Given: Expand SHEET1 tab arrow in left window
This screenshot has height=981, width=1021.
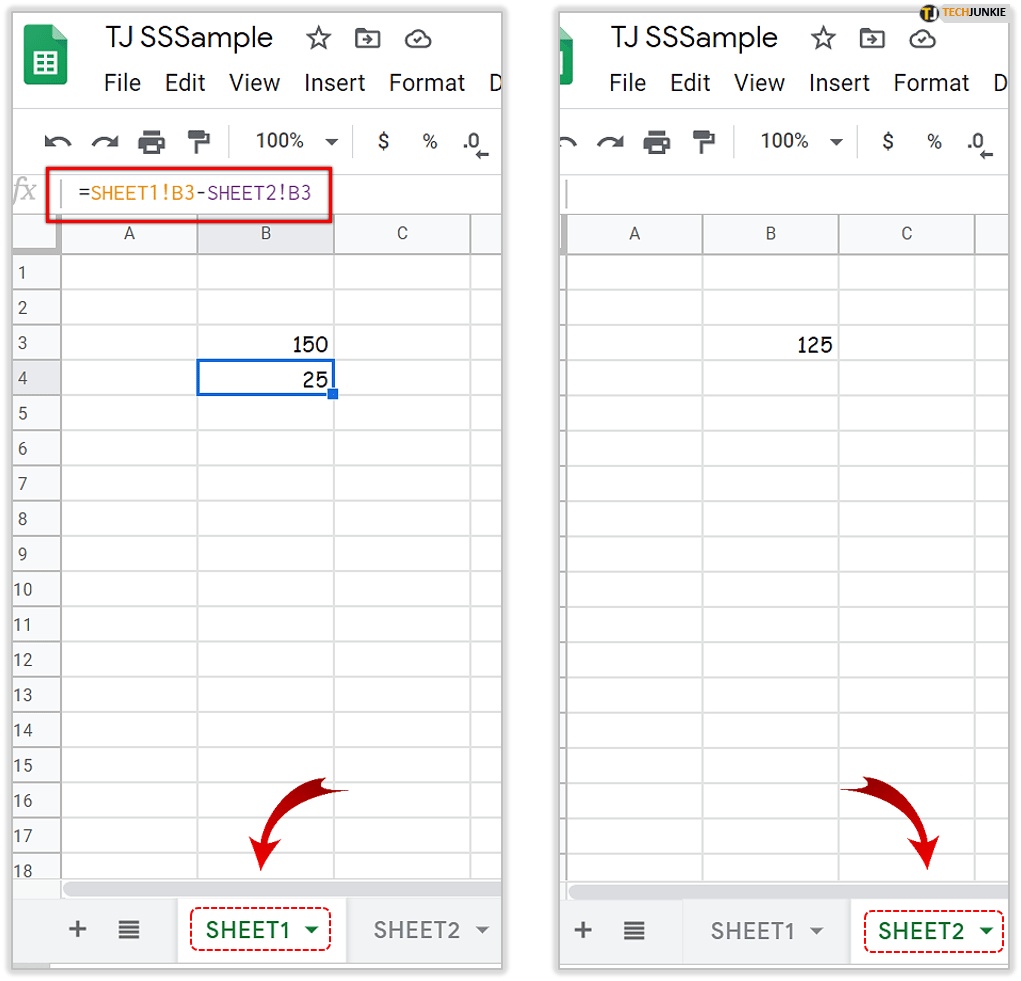Looking at the screenshot, I should pos(312,931).
